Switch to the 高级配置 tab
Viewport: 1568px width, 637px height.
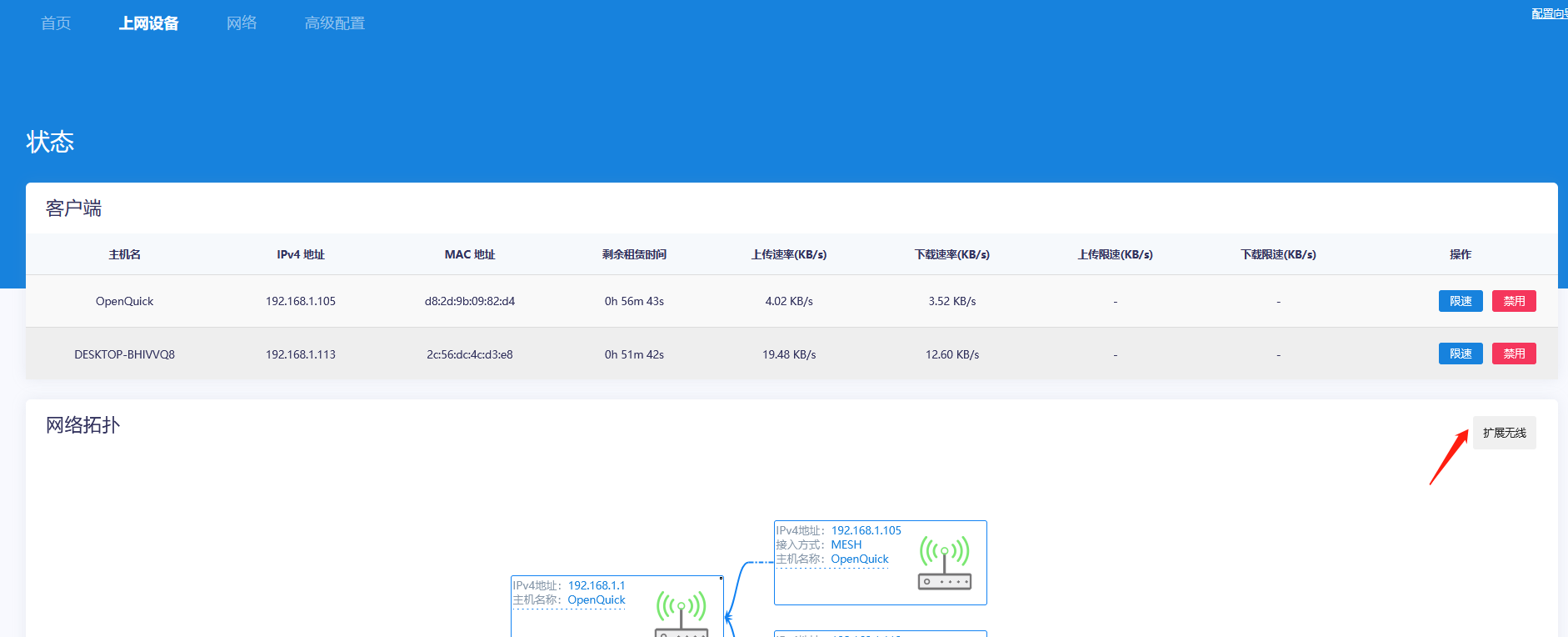coord(334,23)
